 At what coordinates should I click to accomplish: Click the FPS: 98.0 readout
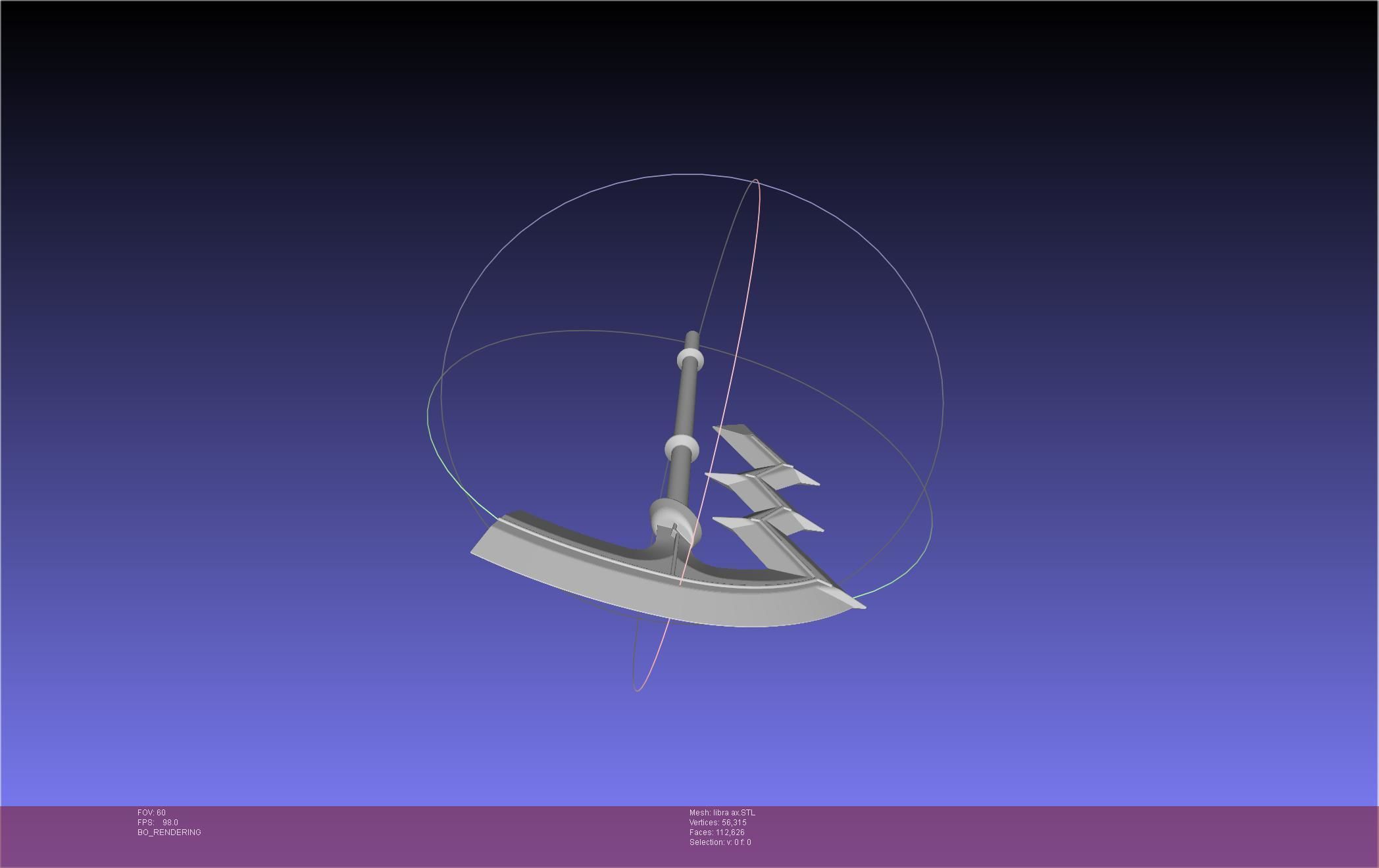(x=158, y=823)
